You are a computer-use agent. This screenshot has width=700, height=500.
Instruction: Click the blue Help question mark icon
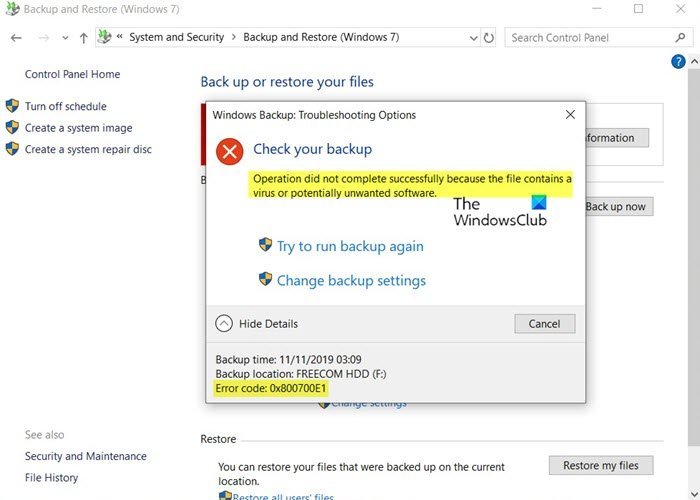tap(679, 61)
